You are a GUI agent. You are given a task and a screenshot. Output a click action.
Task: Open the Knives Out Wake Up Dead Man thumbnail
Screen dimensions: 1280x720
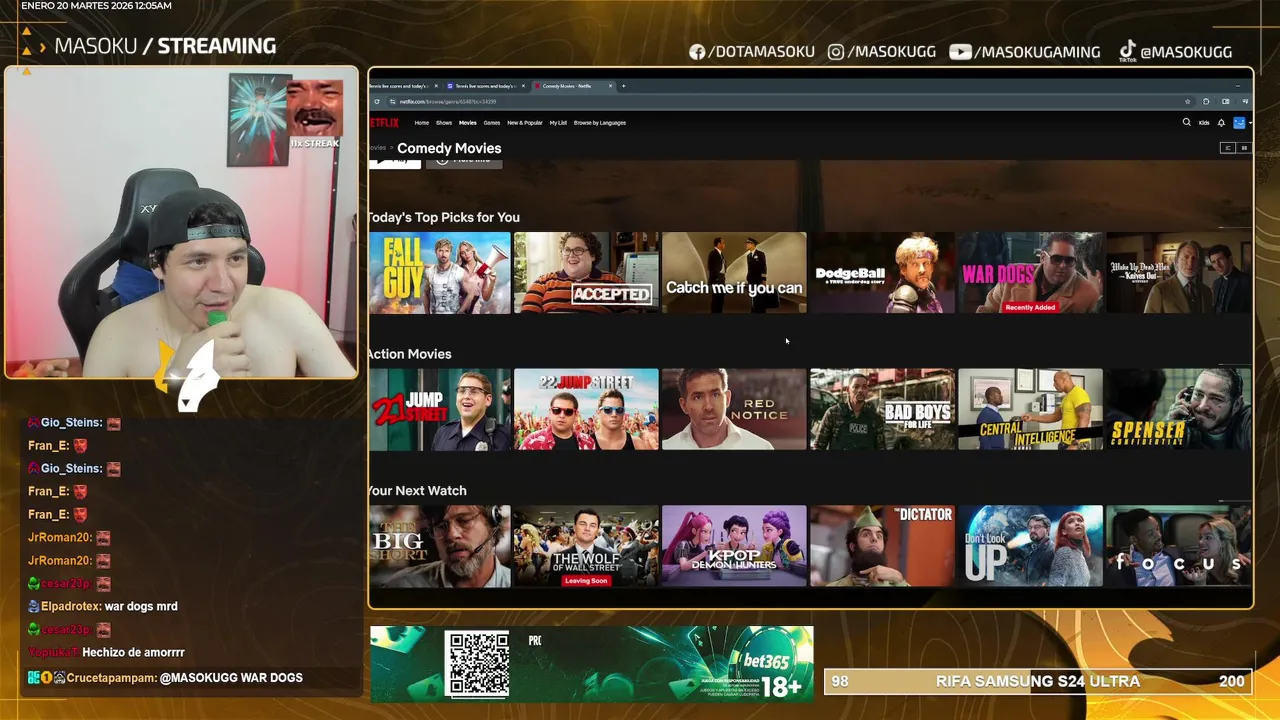[1178, 273]
